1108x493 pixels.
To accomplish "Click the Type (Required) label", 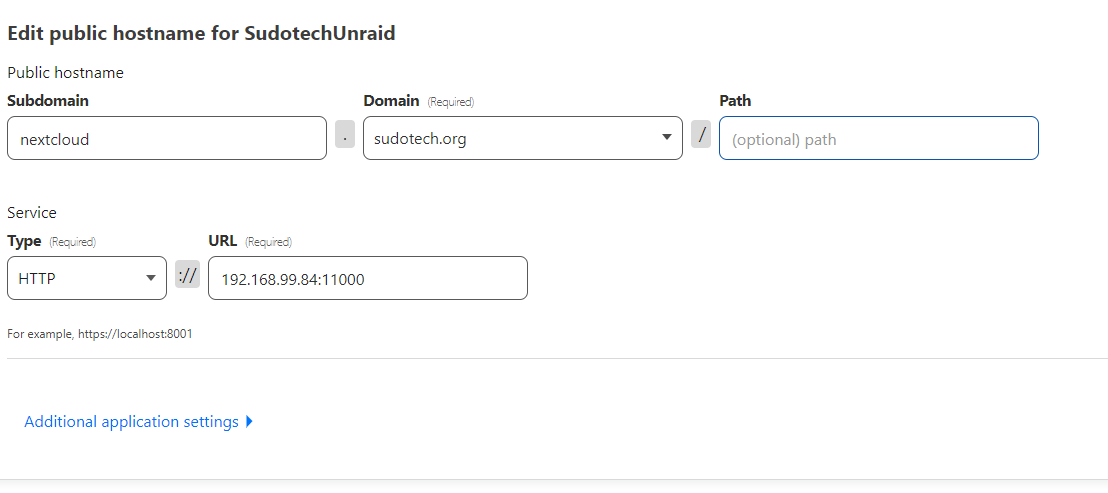I will (x=50, y=241).
